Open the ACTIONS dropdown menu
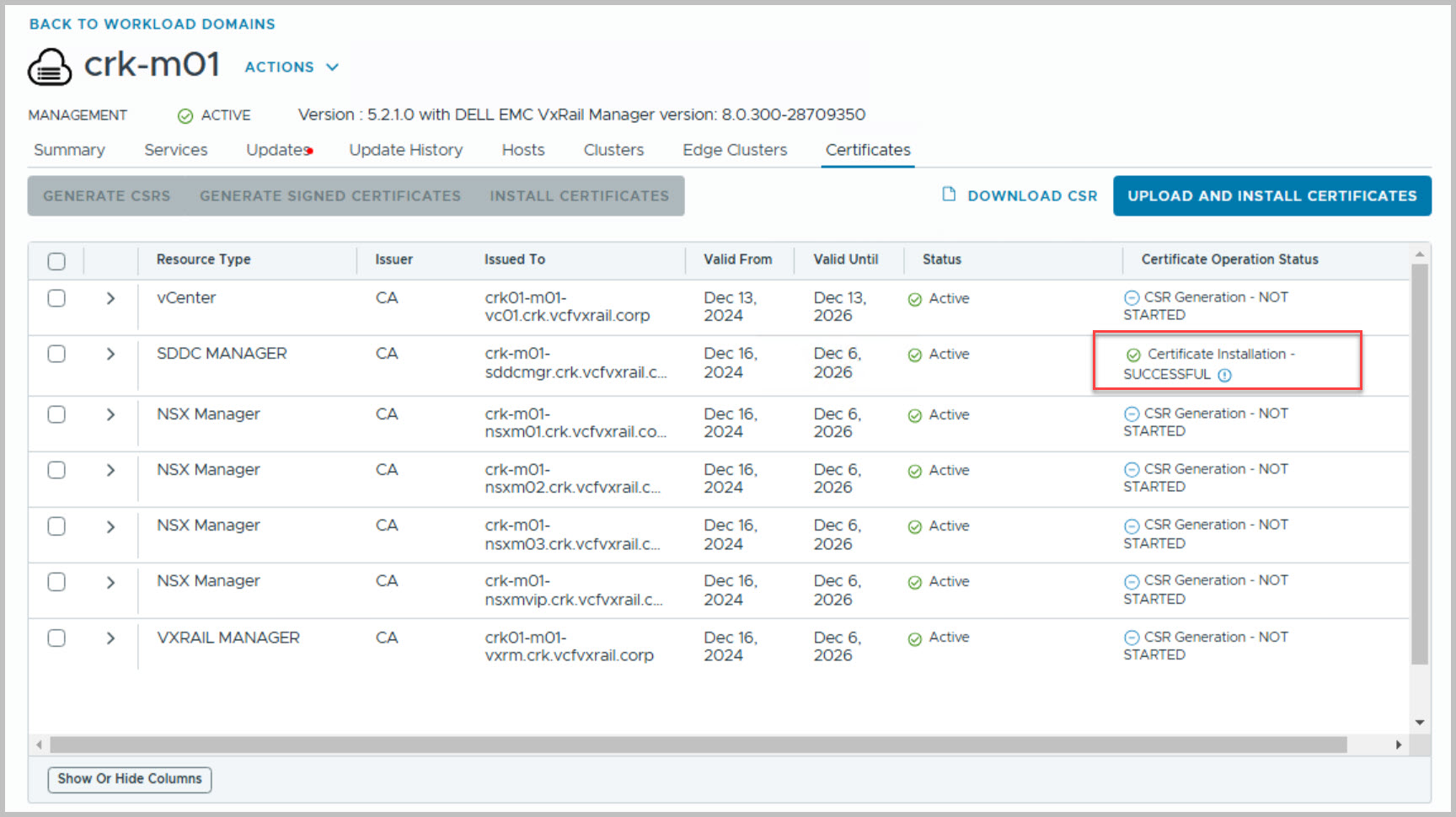1456x817 pixels. [x=292, y=67]
